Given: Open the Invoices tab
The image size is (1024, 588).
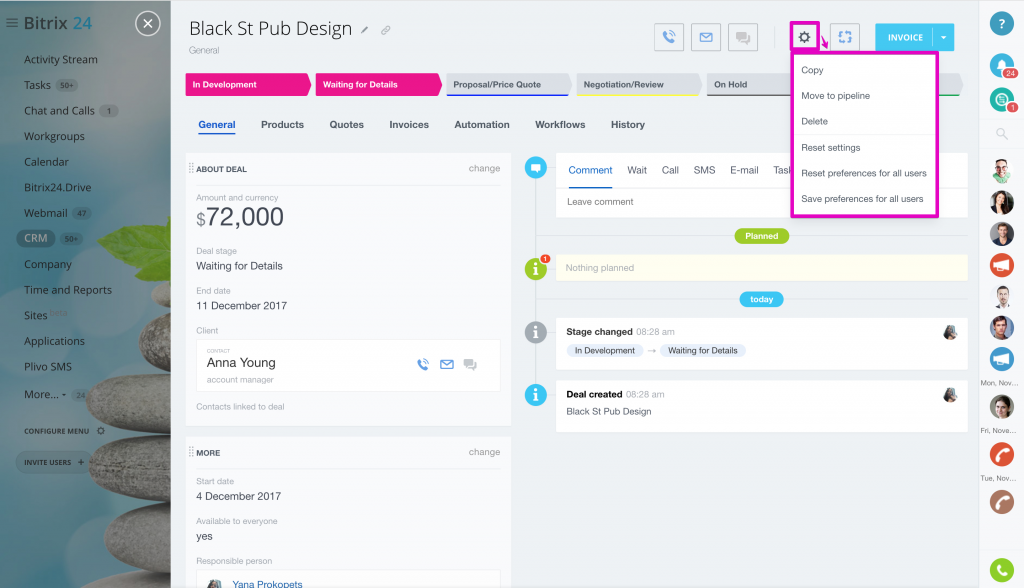Looking at the screenshot, I should tap(409, 124).
